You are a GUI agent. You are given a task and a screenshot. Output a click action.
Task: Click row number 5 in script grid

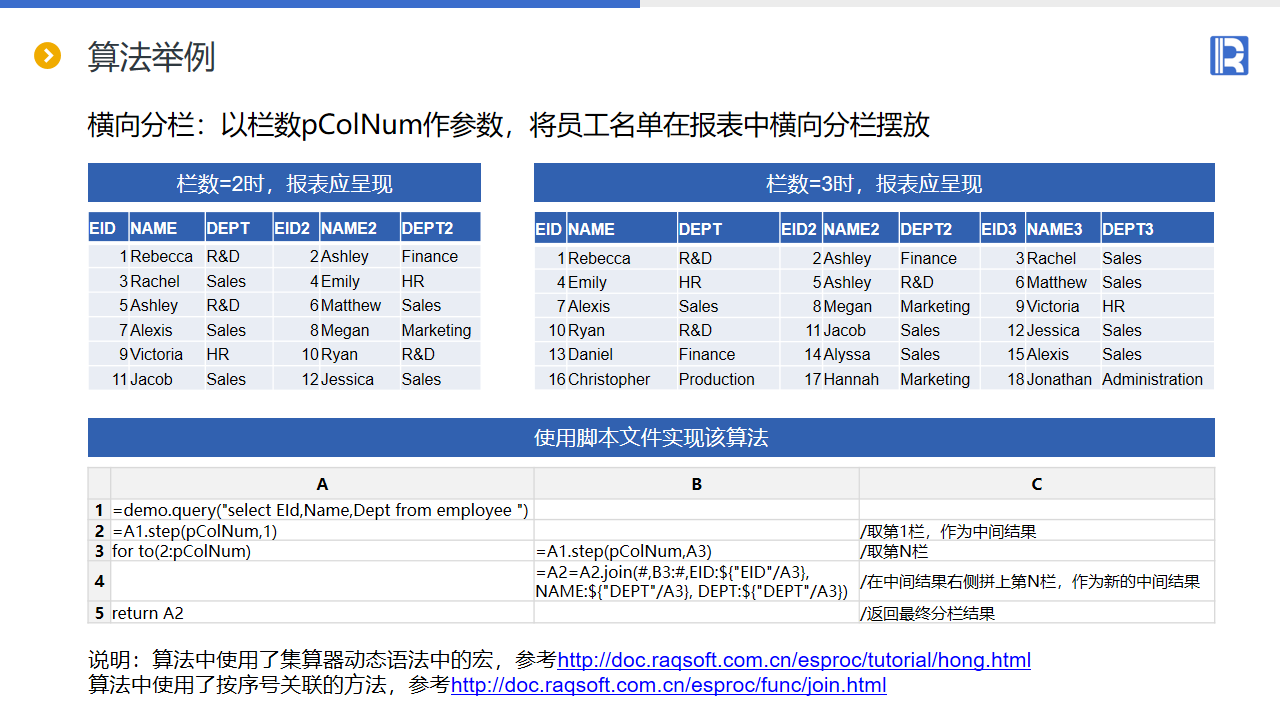click(x=99, y=613)
